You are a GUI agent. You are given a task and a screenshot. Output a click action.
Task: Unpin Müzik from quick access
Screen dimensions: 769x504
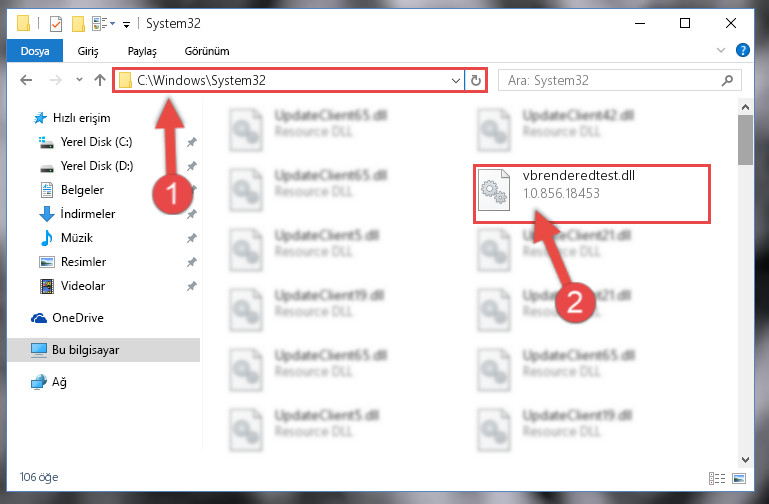pyautogui.click(x=192, y=238)
